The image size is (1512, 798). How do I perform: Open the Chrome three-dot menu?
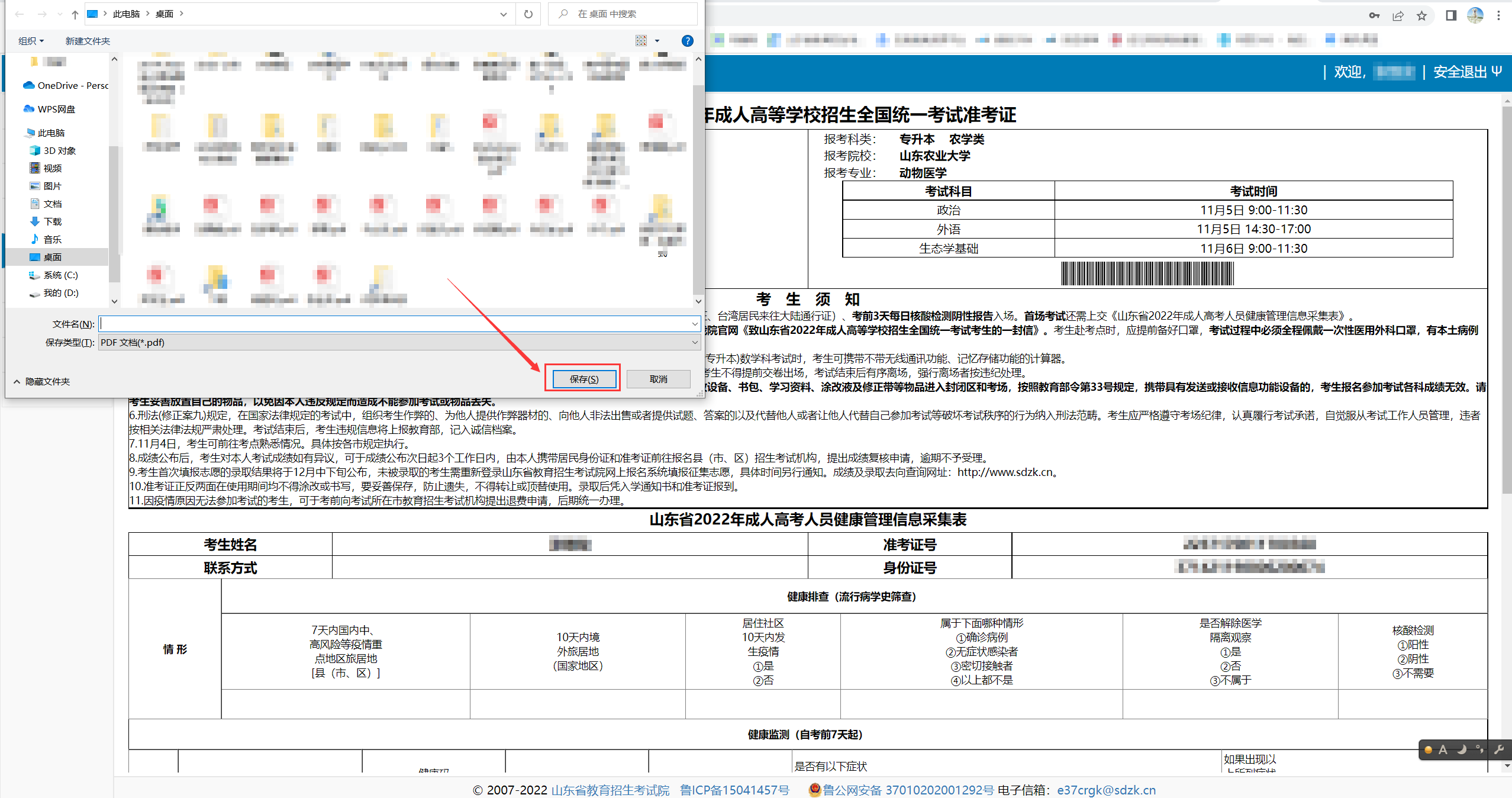1498,15
